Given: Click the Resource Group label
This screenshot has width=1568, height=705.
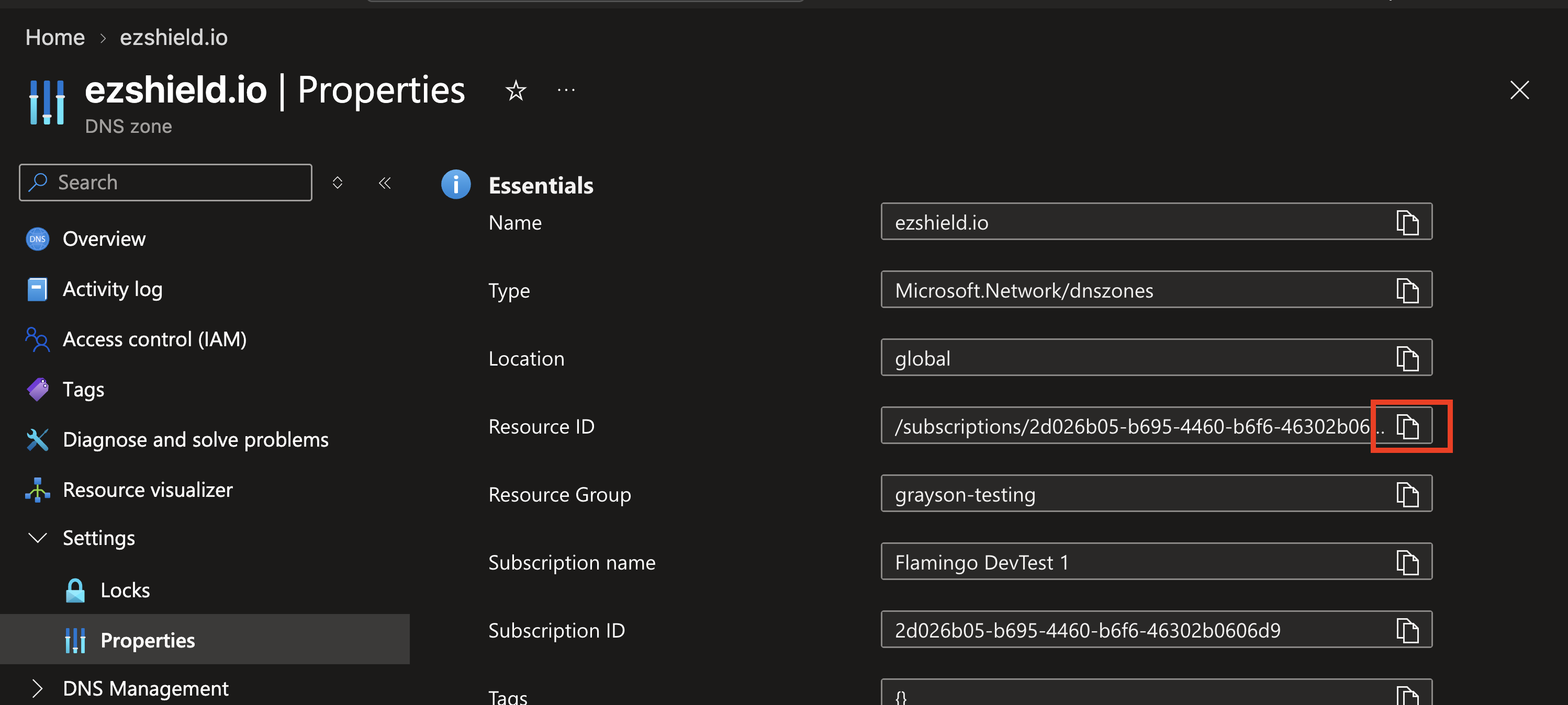Looking at the screenshot, I should tap(559, 495).
